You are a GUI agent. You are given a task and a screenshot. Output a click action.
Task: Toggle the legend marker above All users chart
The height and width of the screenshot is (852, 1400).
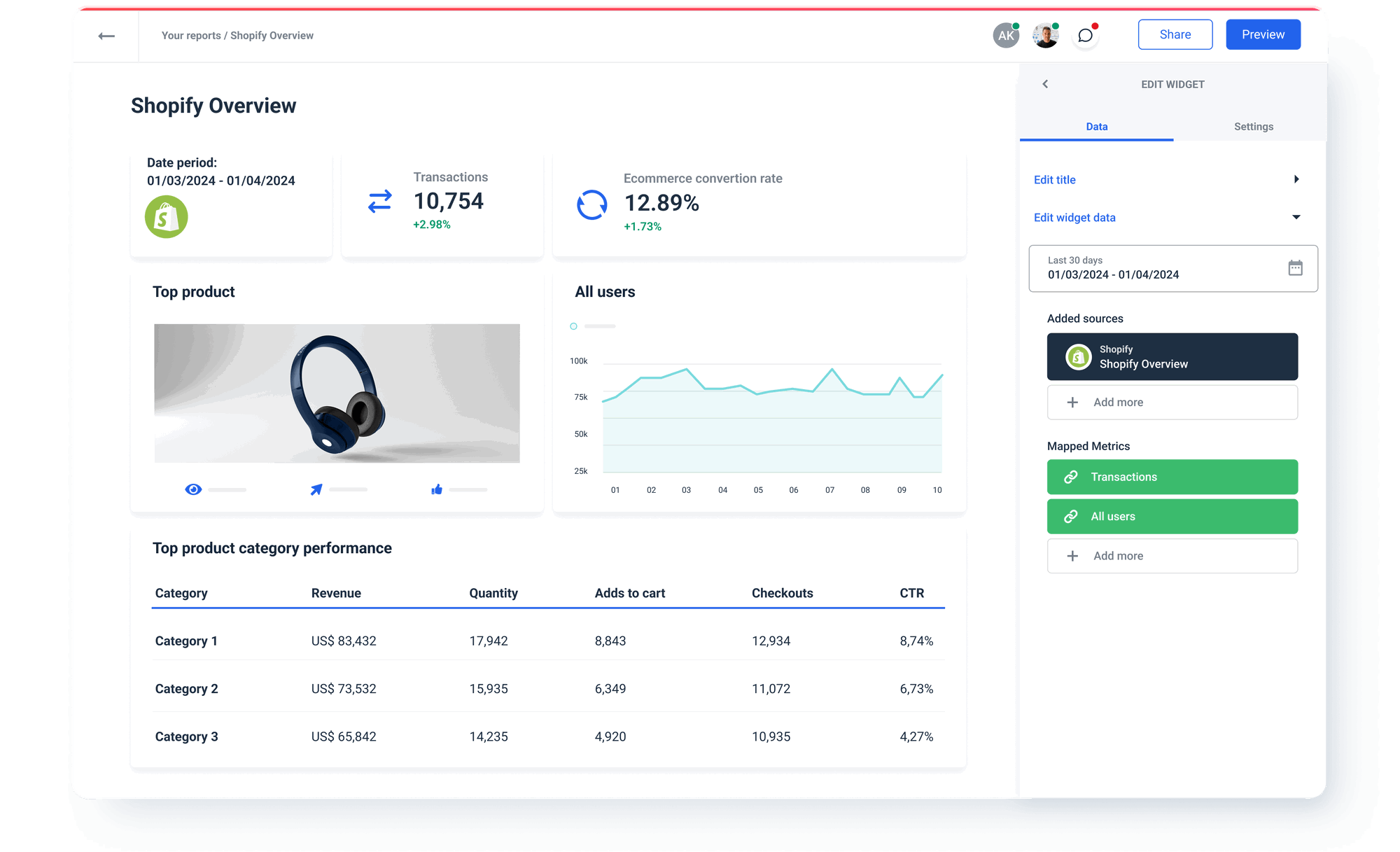click(573, 326)
